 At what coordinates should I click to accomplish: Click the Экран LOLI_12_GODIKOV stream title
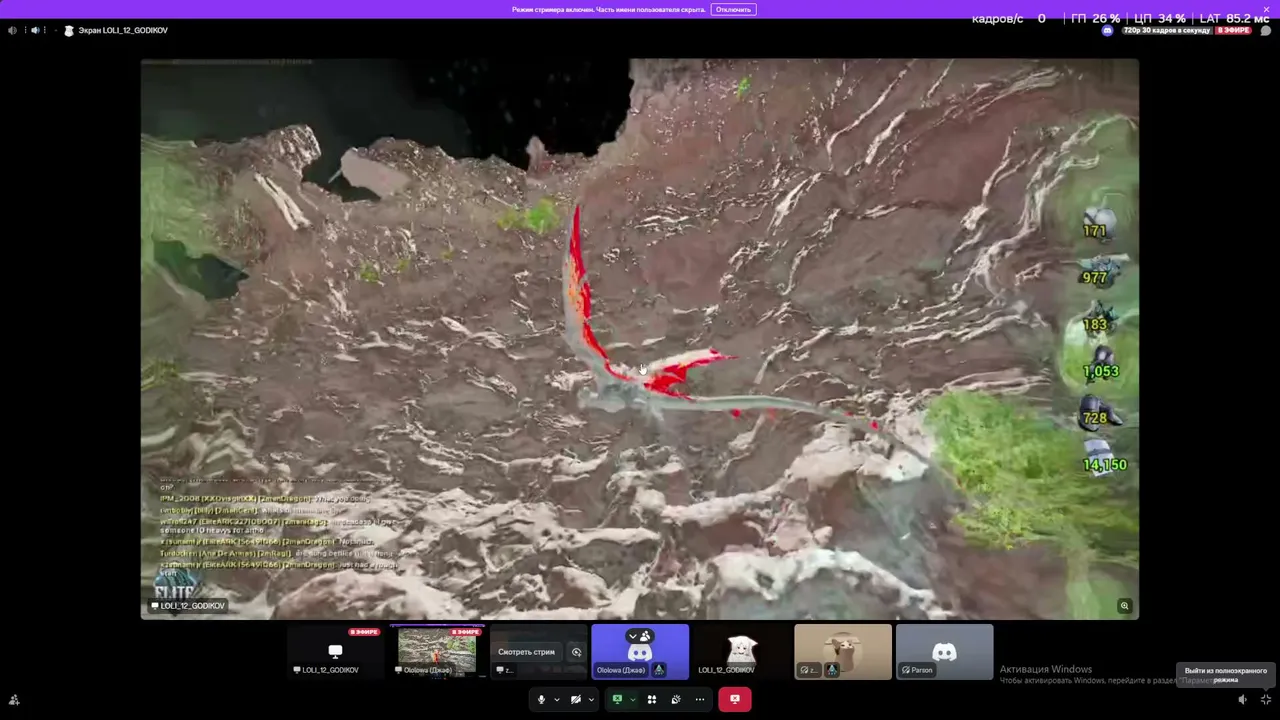pyautogui.click(x=122, y=30)
